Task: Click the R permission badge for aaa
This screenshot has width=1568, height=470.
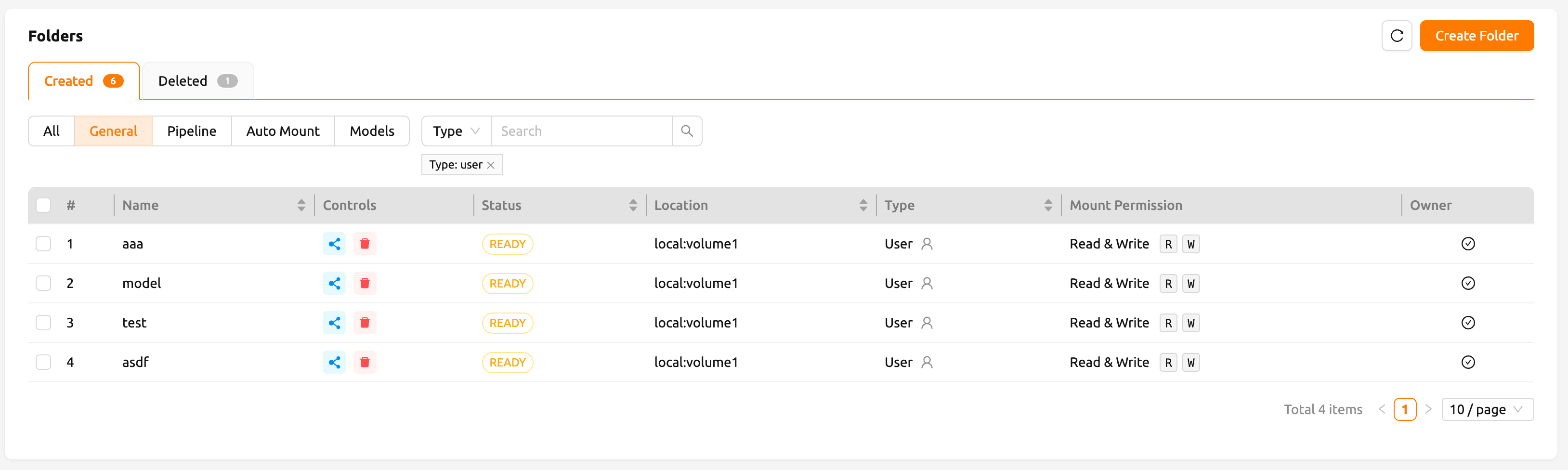Action: click(1168, 244)
